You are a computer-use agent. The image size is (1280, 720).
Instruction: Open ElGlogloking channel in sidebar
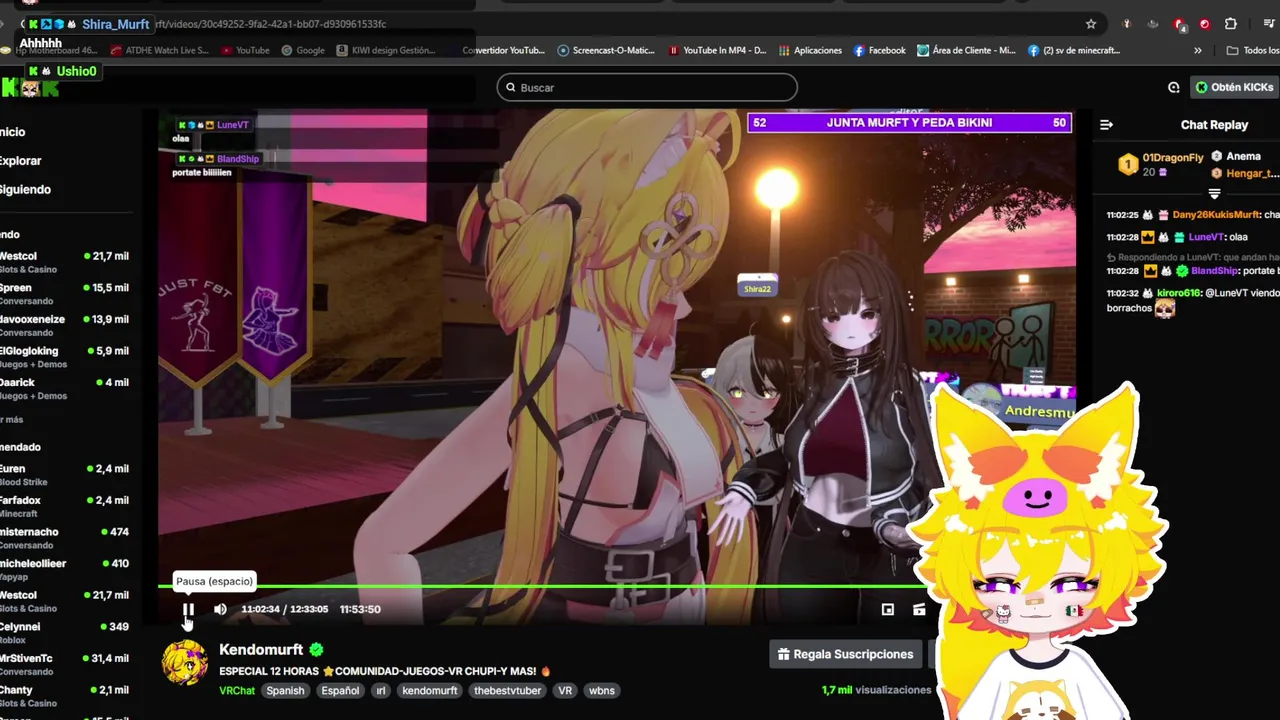[x=65, y=356]
